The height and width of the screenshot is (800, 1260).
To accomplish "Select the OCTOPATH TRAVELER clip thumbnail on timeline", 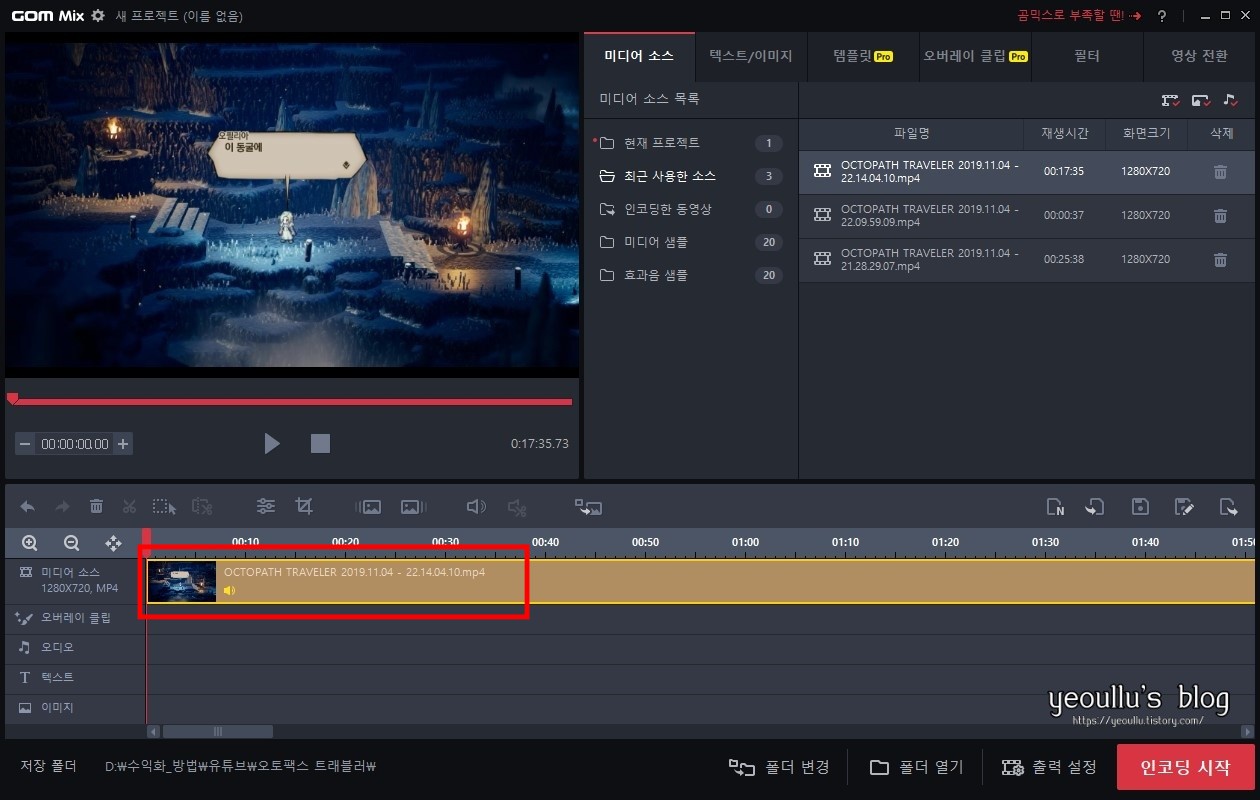I will coord(182,581).
